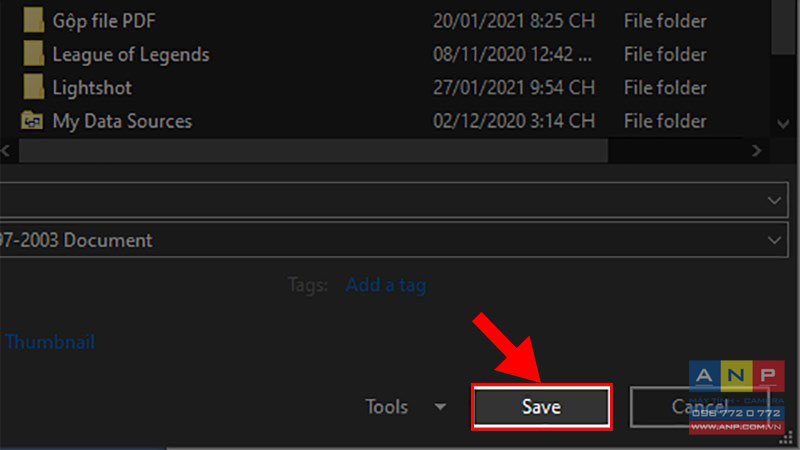Click the Gộp file PDF folder icon

click(34, 21)
